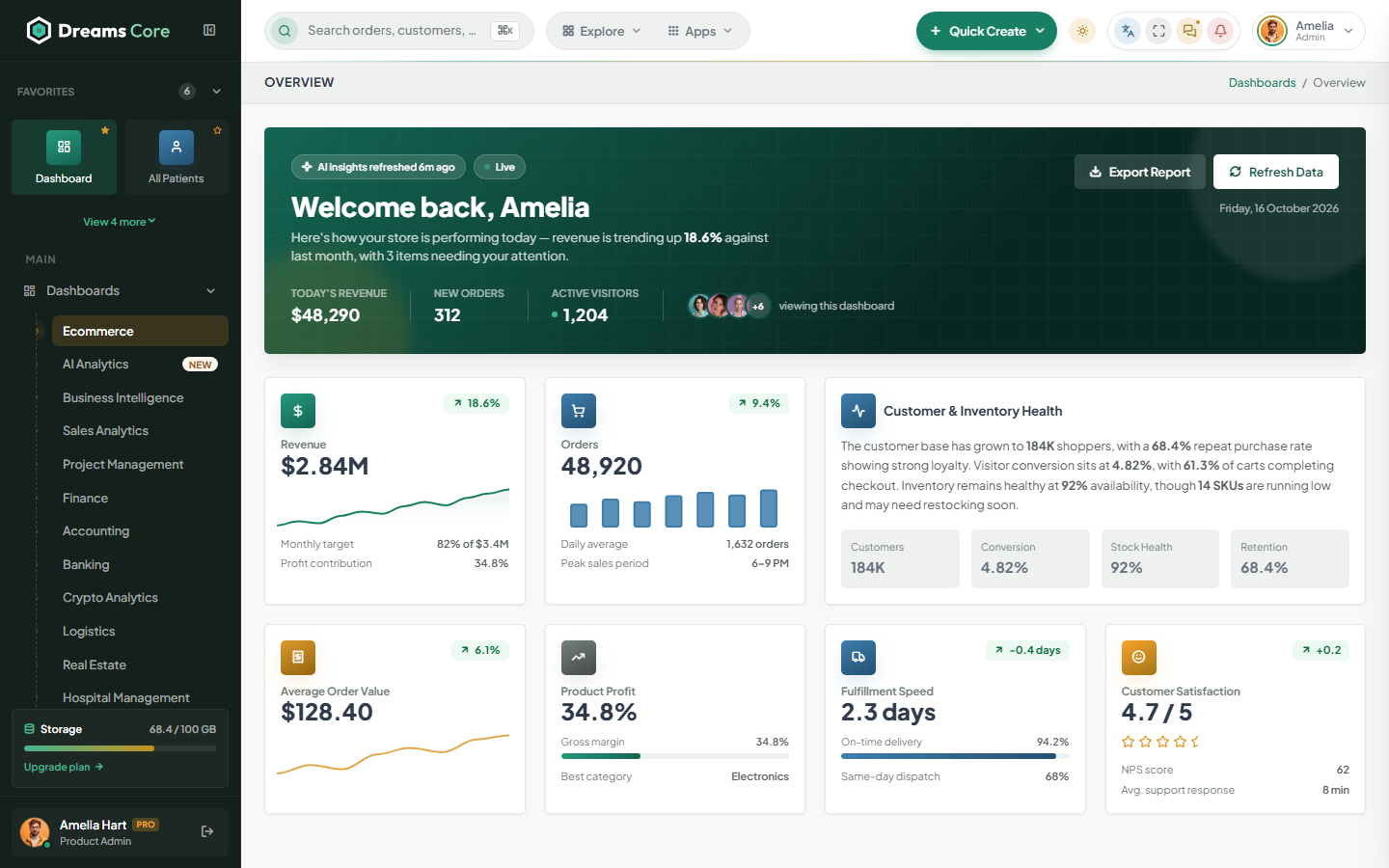Expand the Explore dropdown

tap(602, 31)
